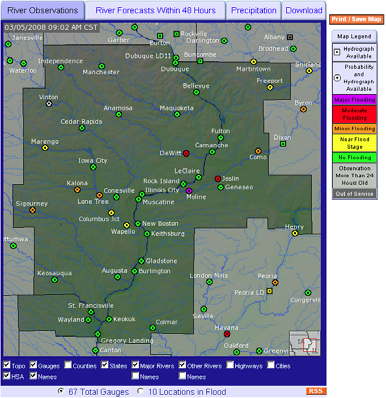Open the green Fulton gauge marker

point(221,138)
